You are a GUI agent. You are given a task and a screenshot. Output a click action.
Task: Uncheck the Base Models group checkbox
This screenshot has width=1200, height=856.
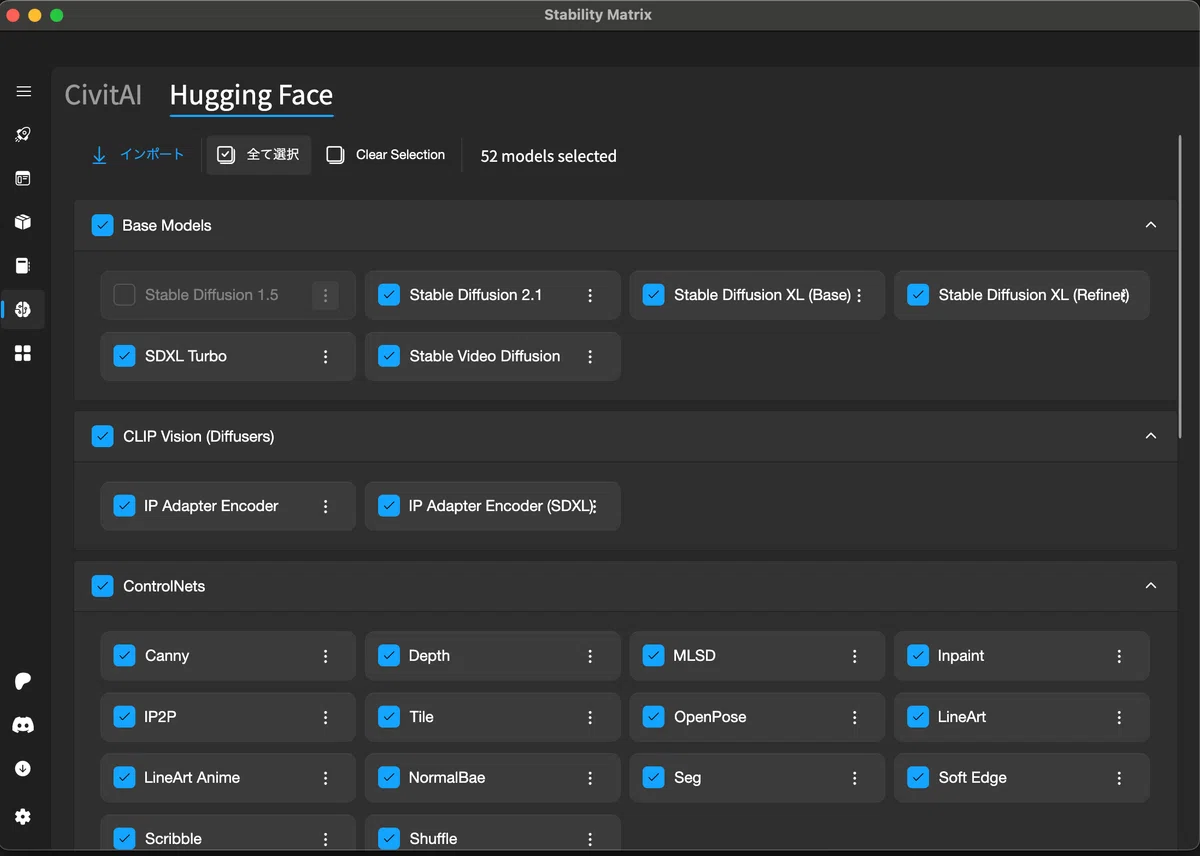[102, 225]
